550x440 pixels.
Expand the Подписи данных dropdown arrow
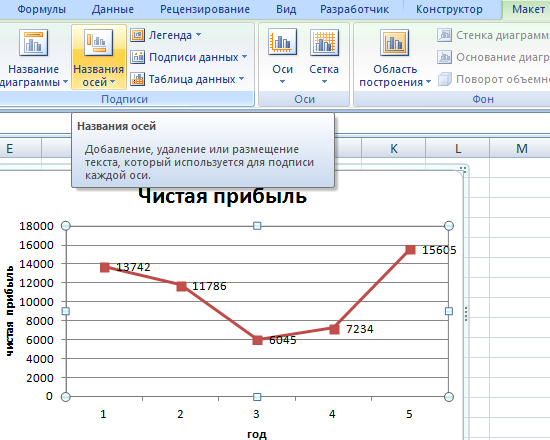[244, 56]
